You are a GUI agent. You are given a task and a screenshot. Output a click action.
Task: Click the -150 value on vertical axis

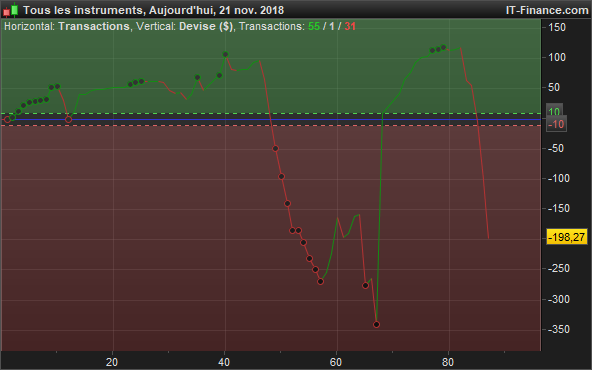point(558,208)
